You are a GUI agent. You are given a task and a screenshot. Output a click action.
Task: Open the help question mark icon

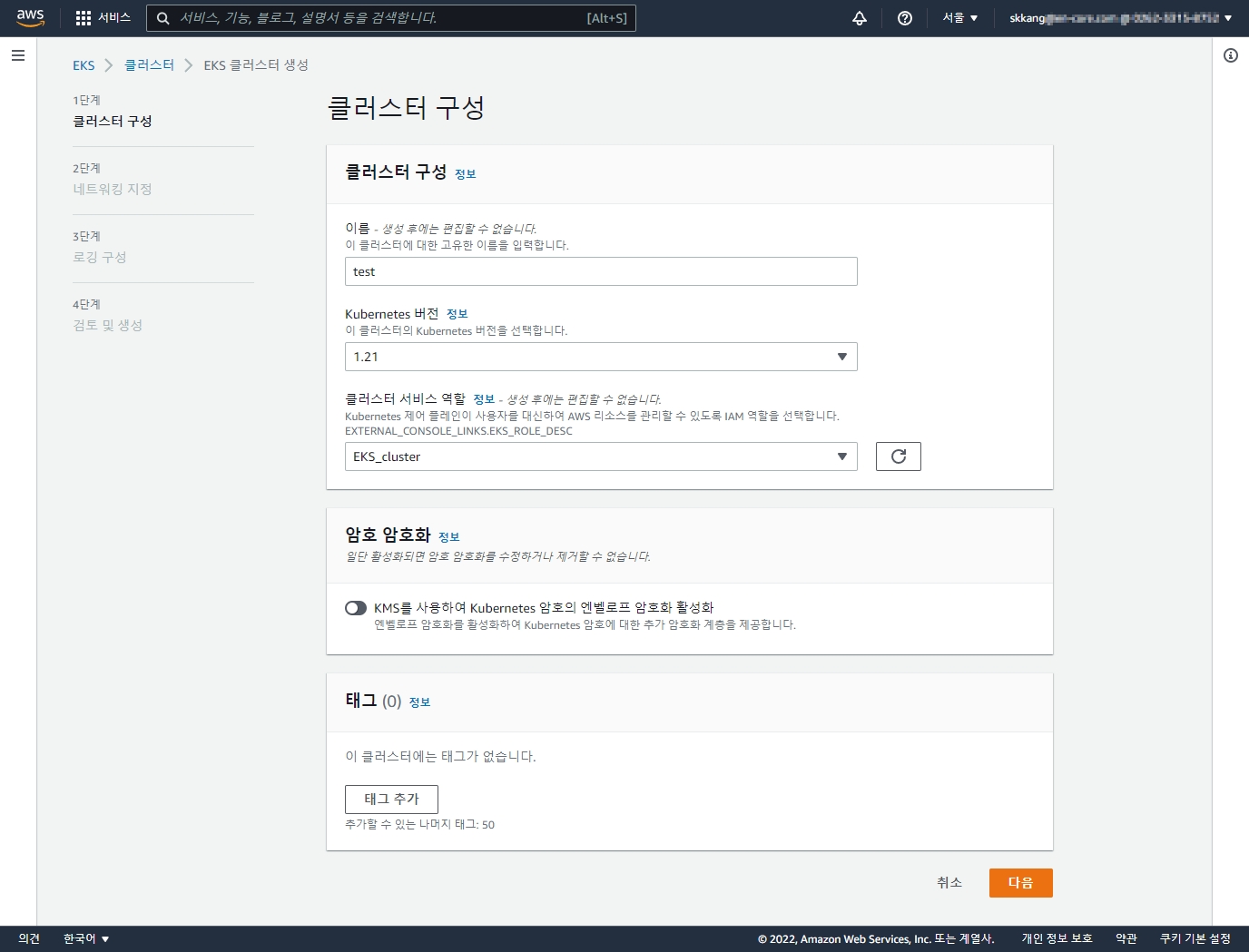(x=905, y=18)
